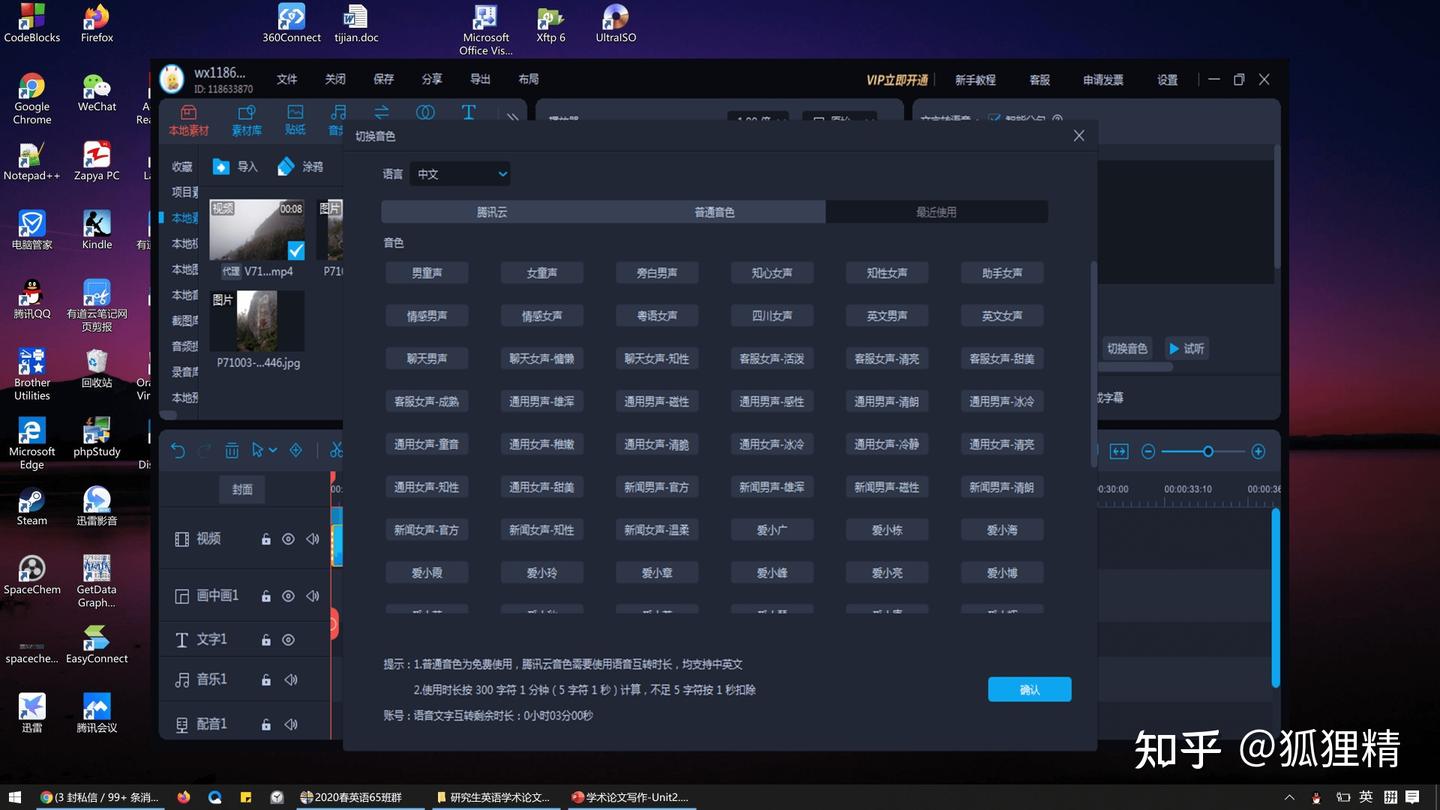
Task: Expand the pointer tool dropdown arrow
Action: click(272, 451)
